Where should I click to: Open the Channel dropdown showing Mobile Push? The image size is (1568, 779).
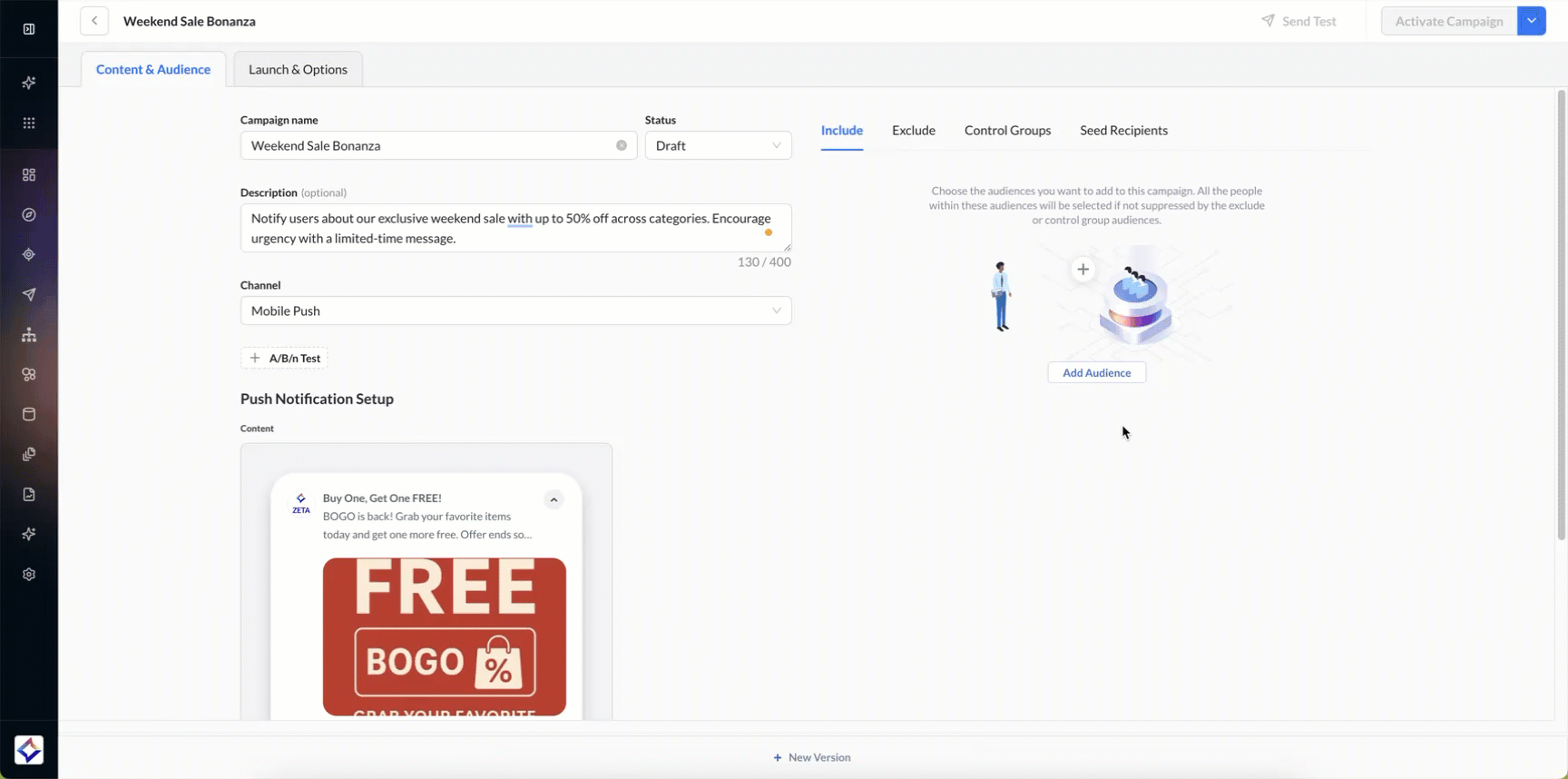point(515,311)
